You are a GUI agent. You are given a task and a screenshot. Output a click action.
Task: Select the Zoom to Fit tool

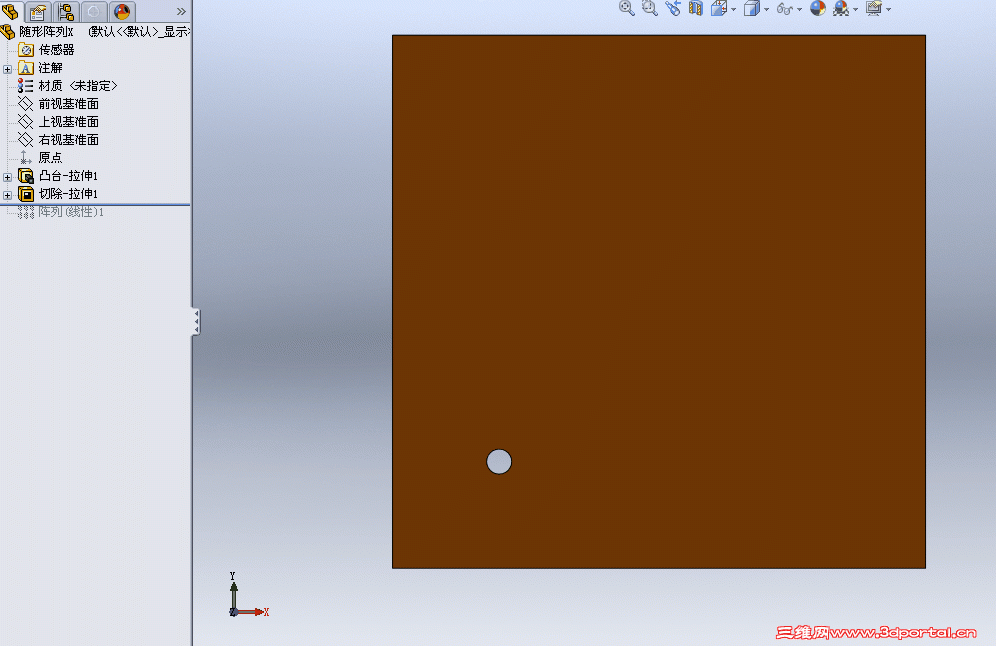(x=626, y=8)
